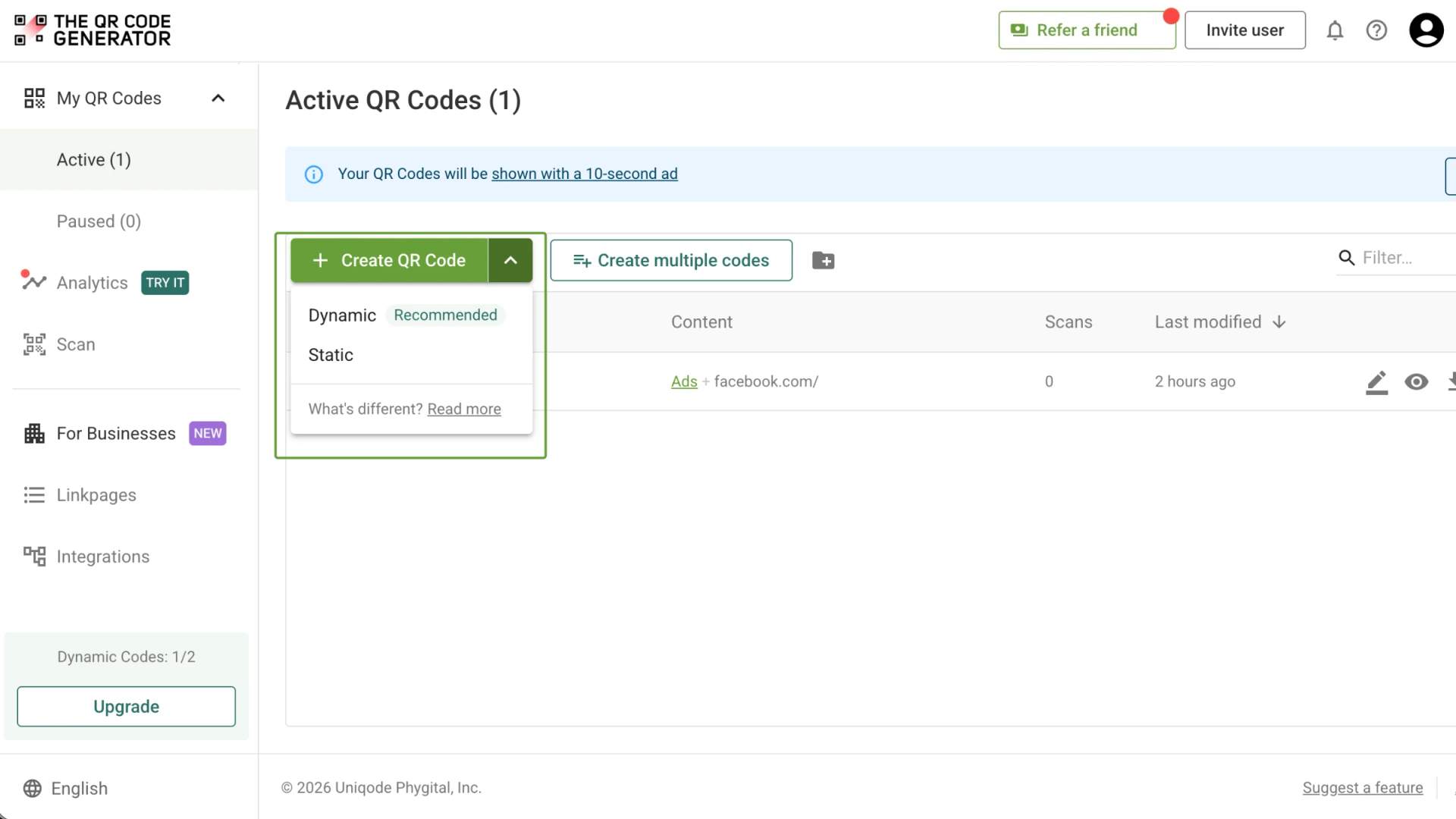Click Create multiple codes button
Viewport: 1456px width, 819px height.
click(x=671, y=260)
